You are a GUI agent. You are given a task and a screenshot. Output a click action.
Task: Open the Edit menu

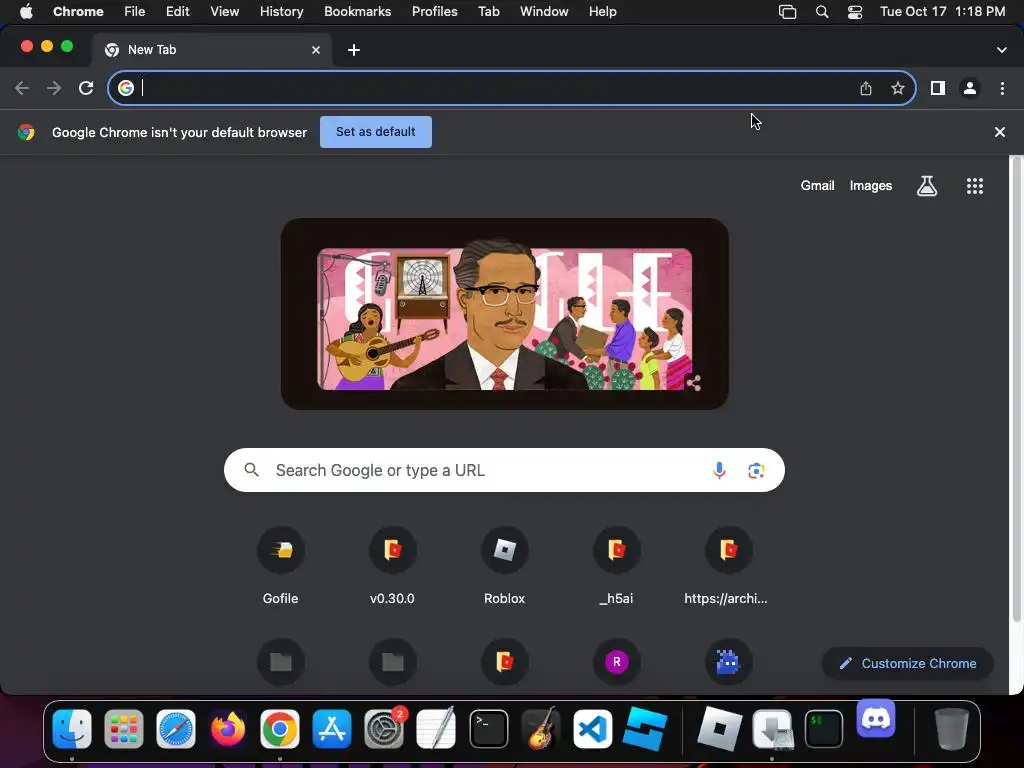[177, 12]
